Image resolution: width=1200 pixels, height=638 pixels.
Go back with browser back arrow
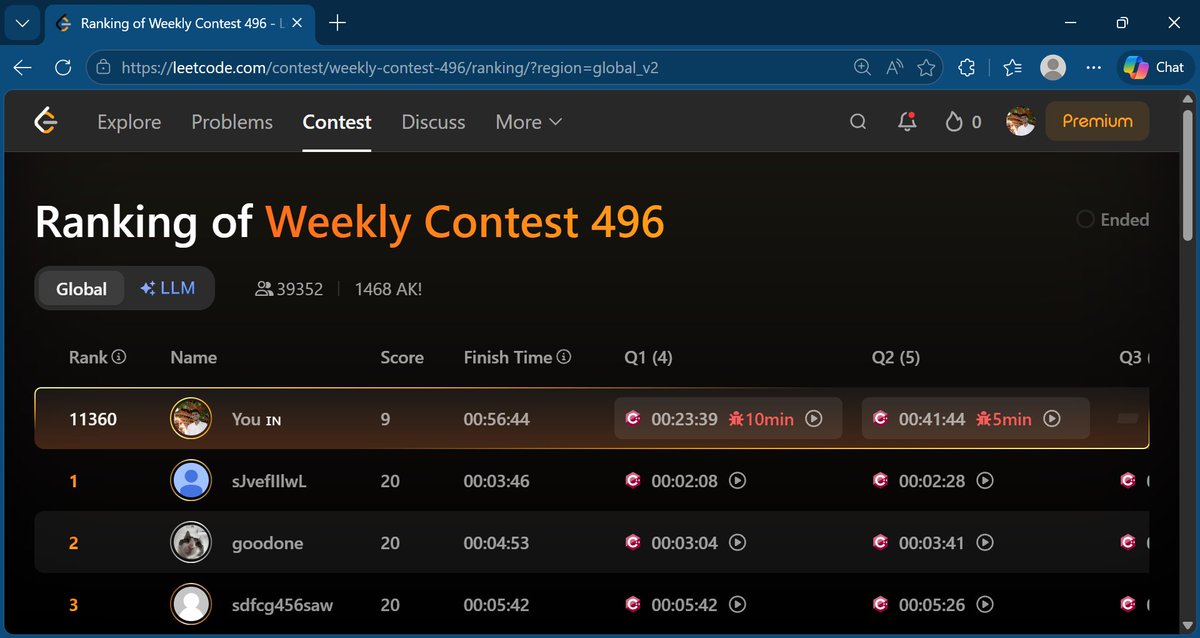23,68
